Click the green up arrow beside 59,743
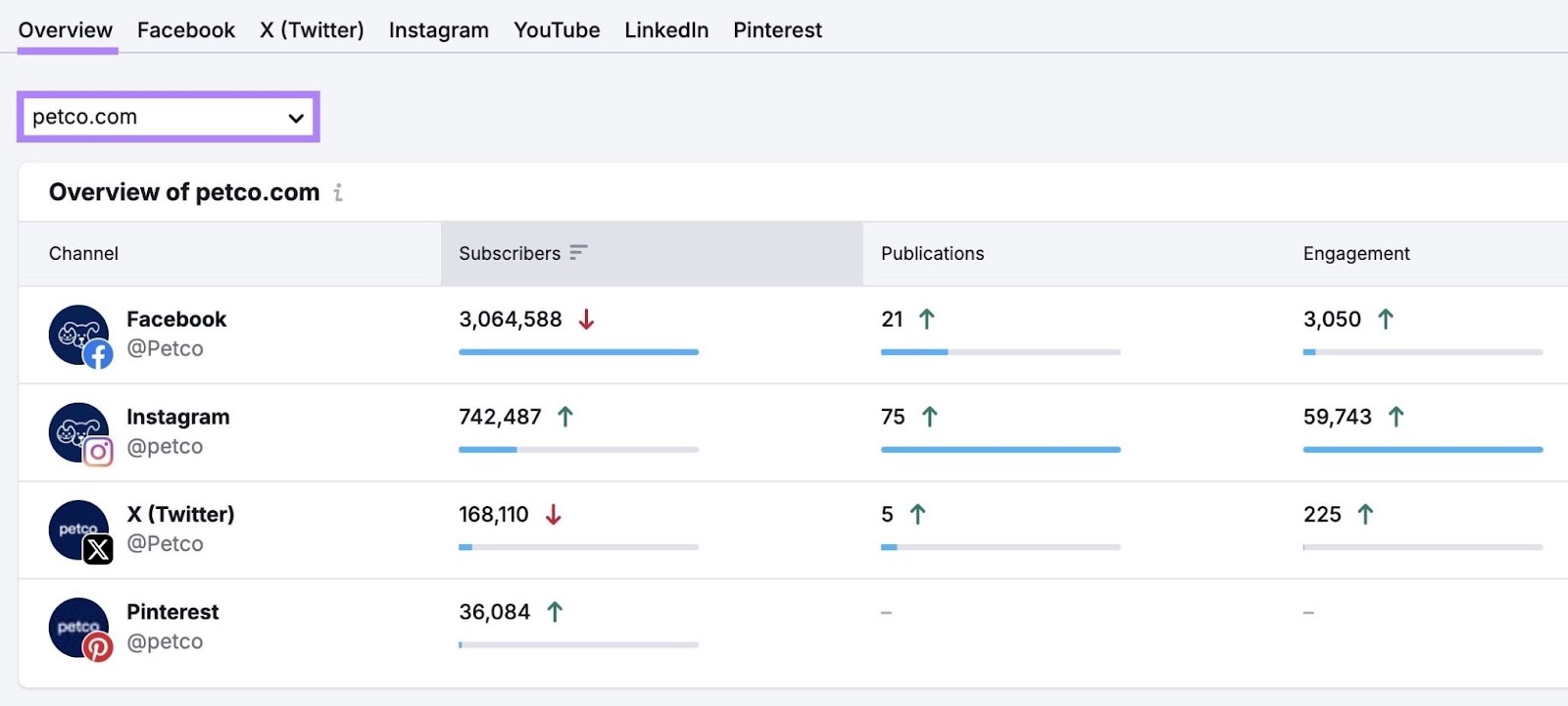 coord(1396,417)
